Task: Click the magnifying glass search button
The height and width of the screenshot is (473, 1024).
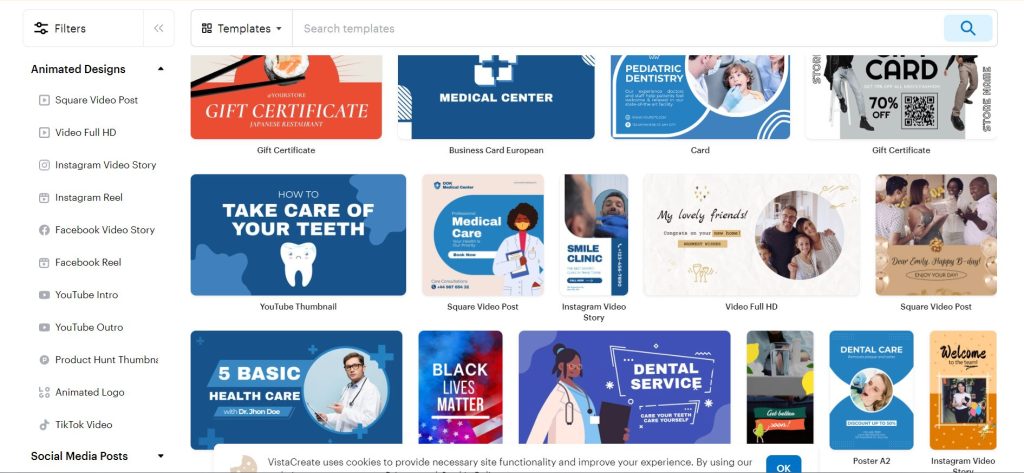Action: [x=967, y=28]
